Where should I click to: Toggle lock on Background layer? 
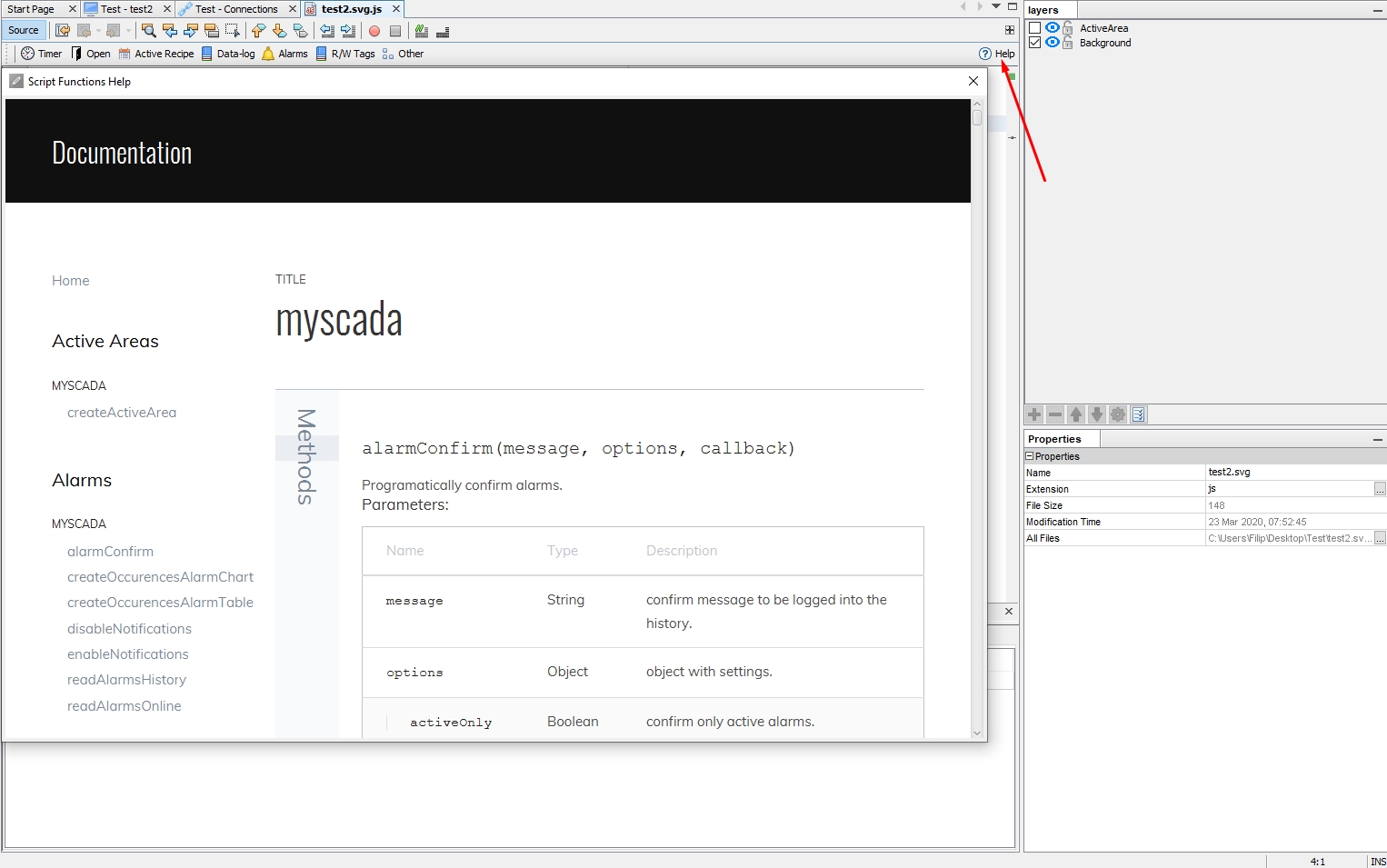[1068, 43]
